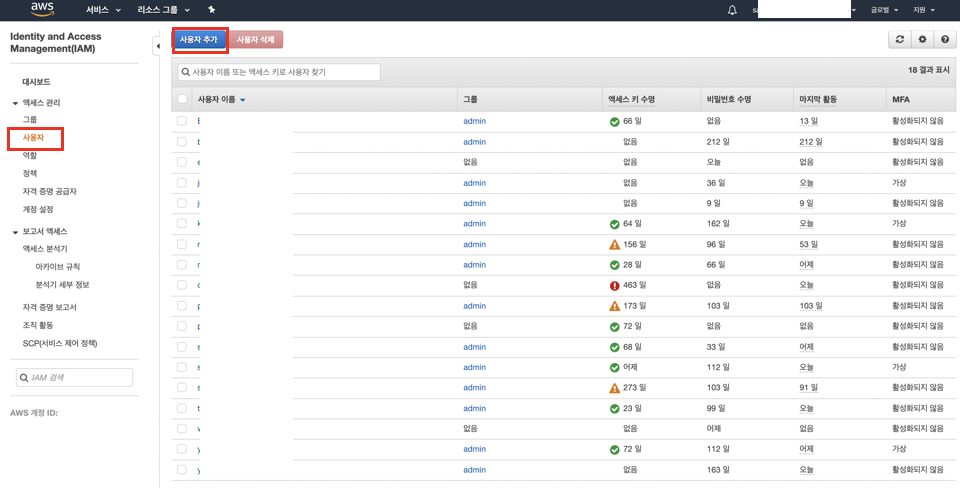The height and width of the screenshot is (488, 960).
Task: Click the 사용자 삭제 button
Action: [x=255, y=39]
